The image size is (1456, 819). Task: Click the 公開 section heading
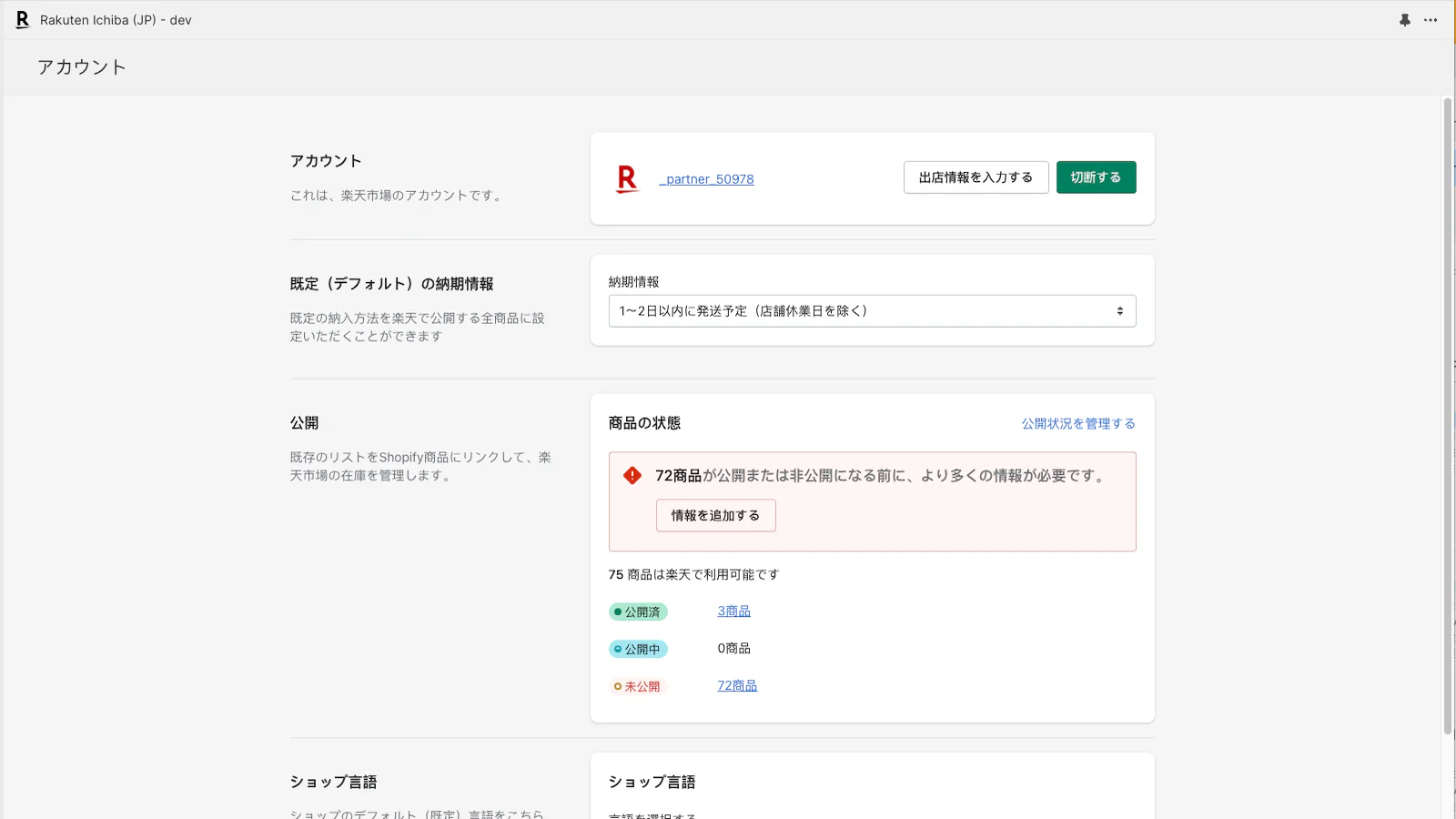point(304,423)
